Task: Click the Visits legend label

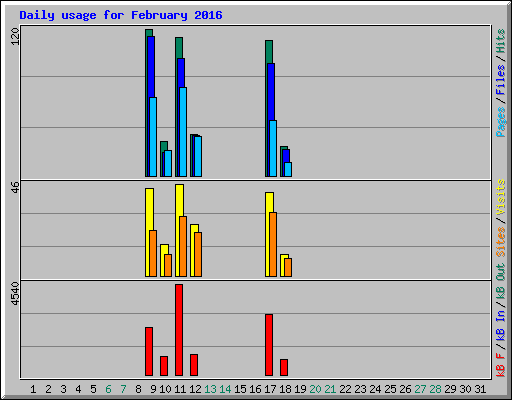Action: pos(501,197)
